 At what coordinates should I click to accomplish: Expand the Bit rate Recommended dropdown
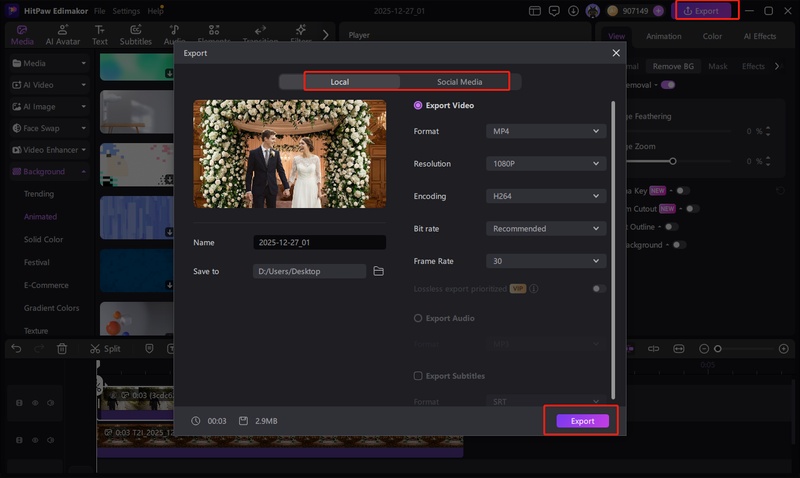pos(547,229)
